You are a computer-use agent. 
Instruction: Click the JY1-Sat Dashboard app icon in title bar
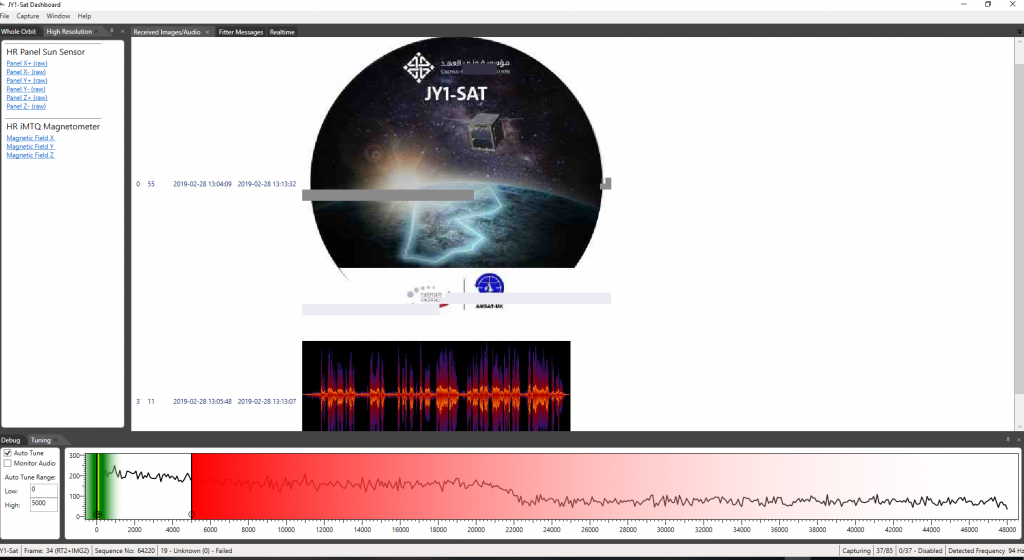(x=3, y=5)
